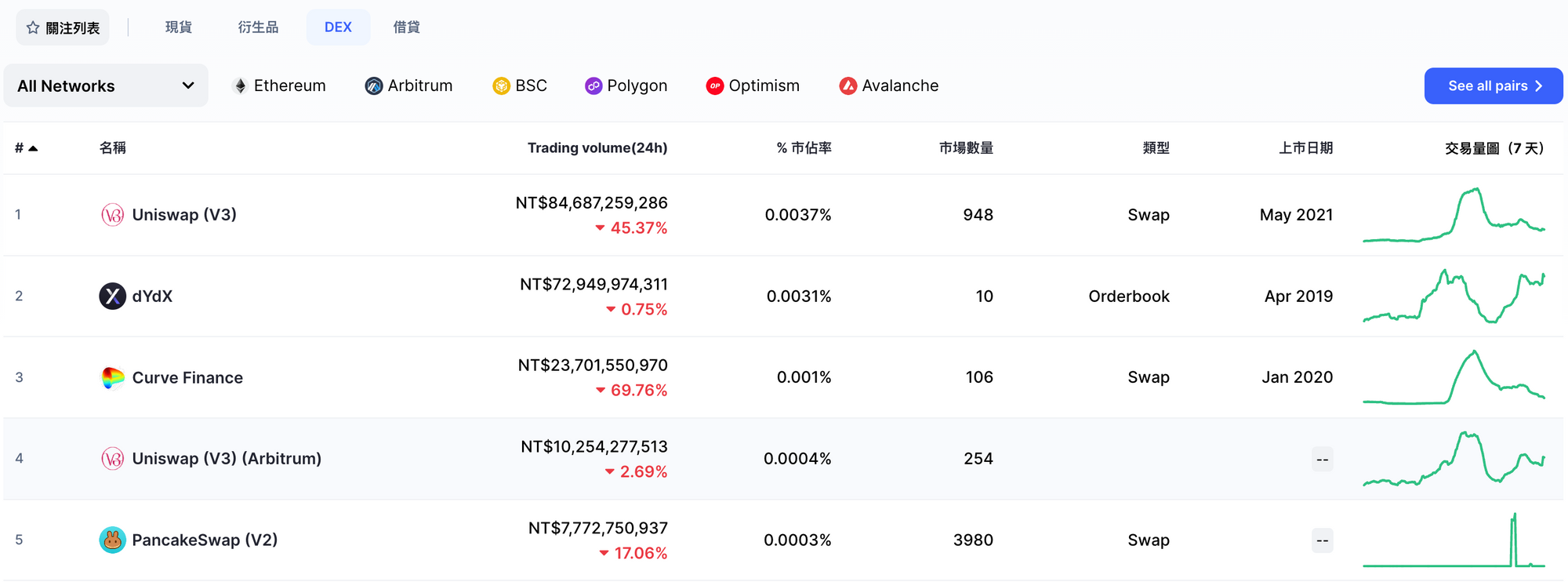1568x582 pixels.
Task: Click the star icon in 關注列表 button
Action: [33, 28]
